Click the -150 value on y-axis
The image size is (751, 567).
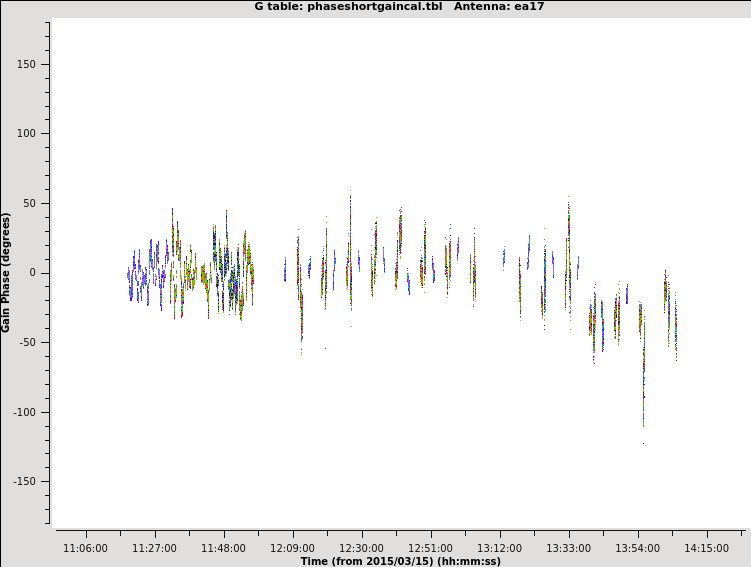tap(23, 481)
